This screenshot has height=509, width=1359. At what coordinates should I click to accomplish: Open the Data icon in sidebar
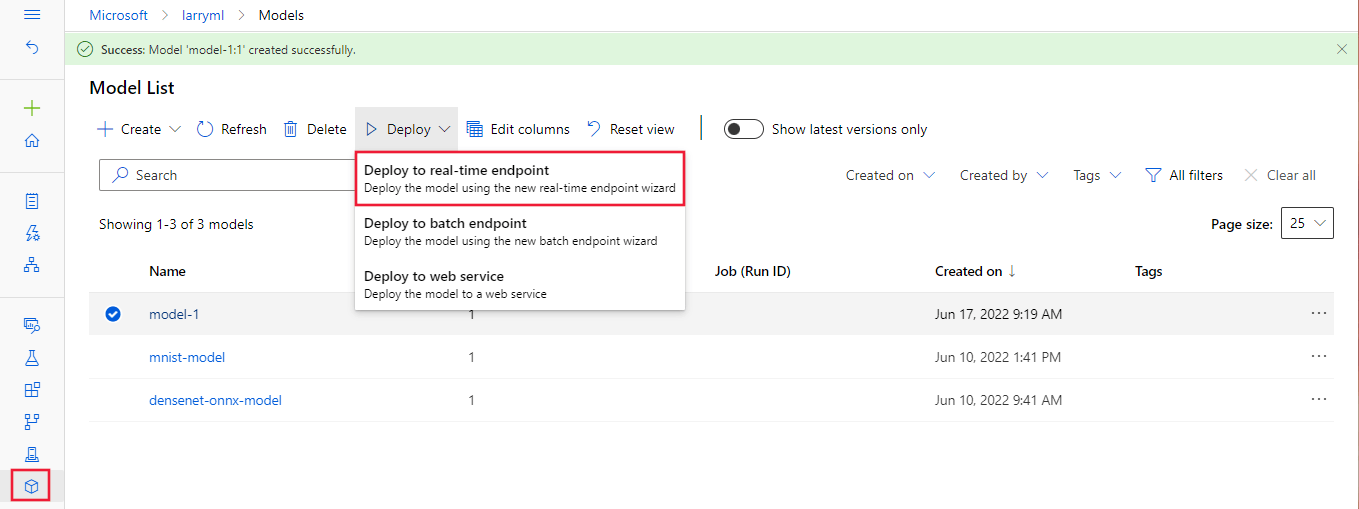click(32, 325)
